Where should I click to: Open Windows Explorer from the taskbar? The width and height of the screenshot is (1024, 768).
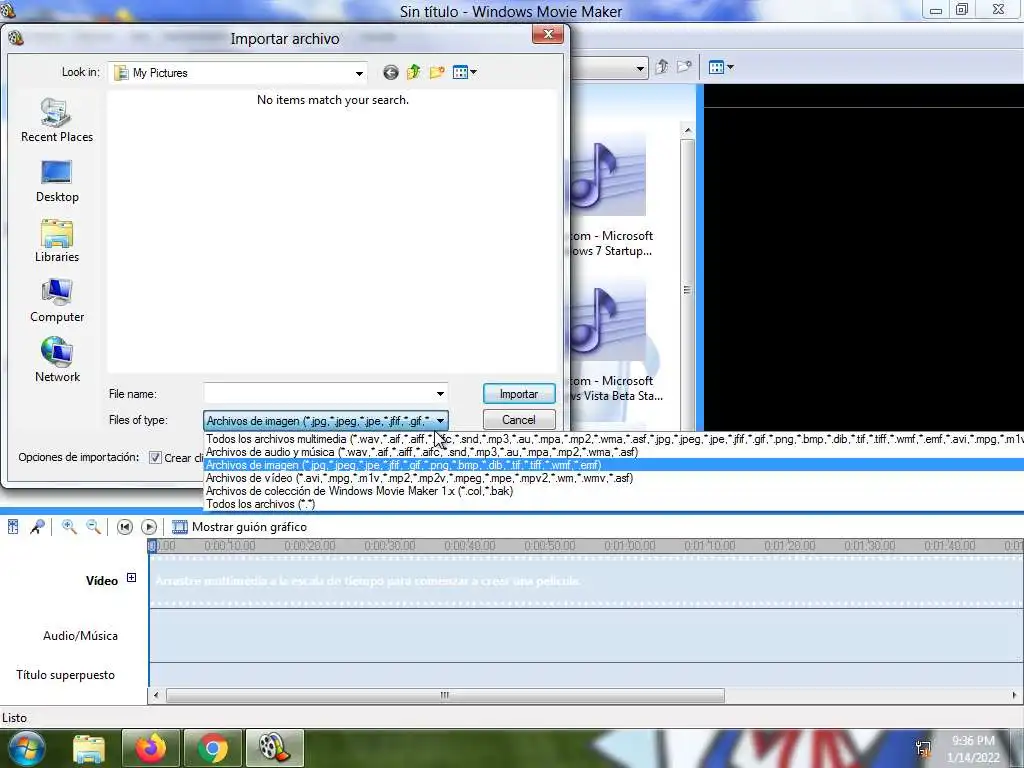tap(89, 749)
